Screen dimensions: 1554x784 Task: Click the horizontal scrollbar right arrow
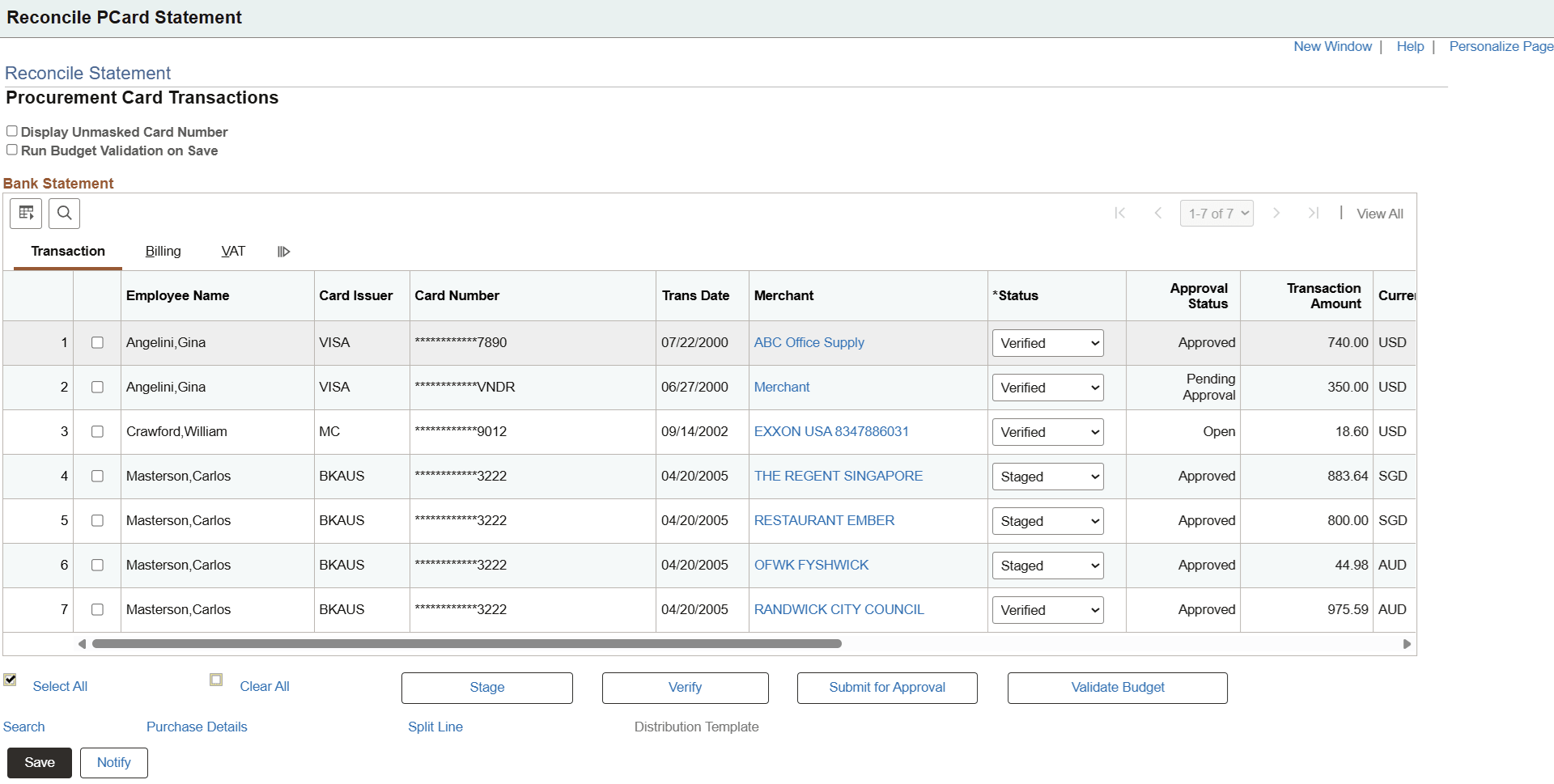(1407, 643)
